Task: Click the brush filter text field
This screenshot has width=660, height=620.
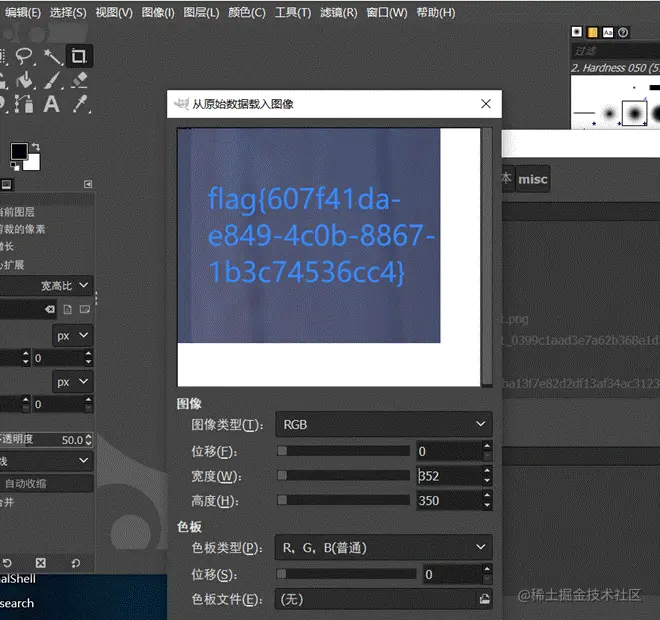Action: (x=615, y=51)
